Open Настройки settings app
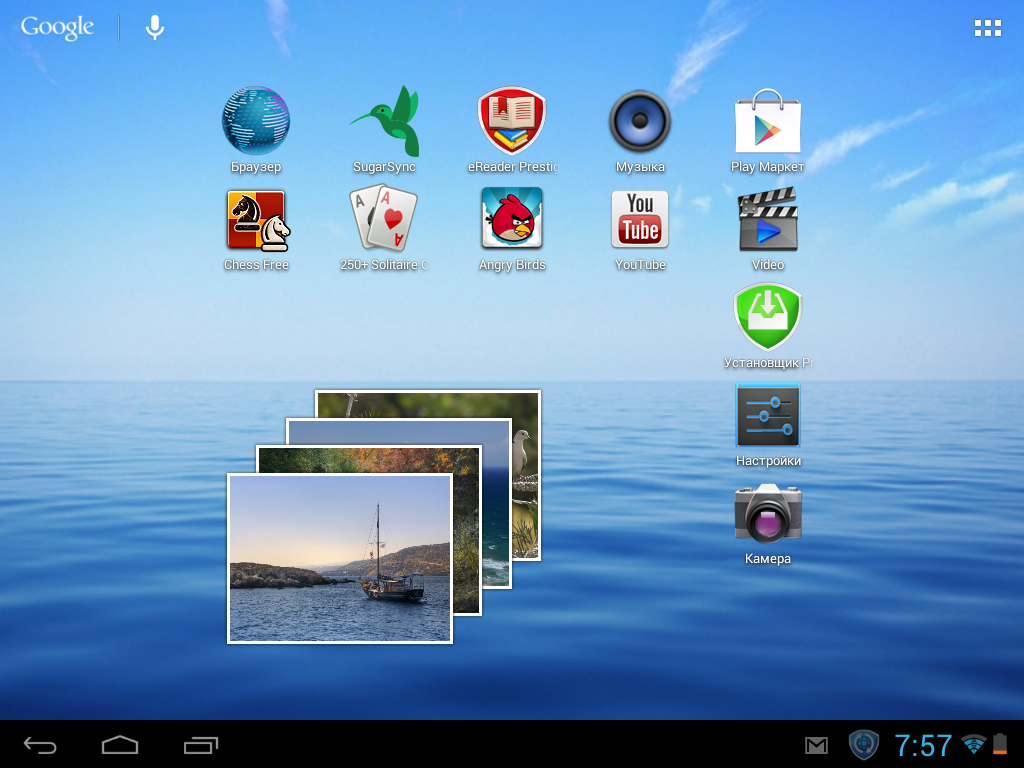The image size is (1024, 768). coord(768,415)
